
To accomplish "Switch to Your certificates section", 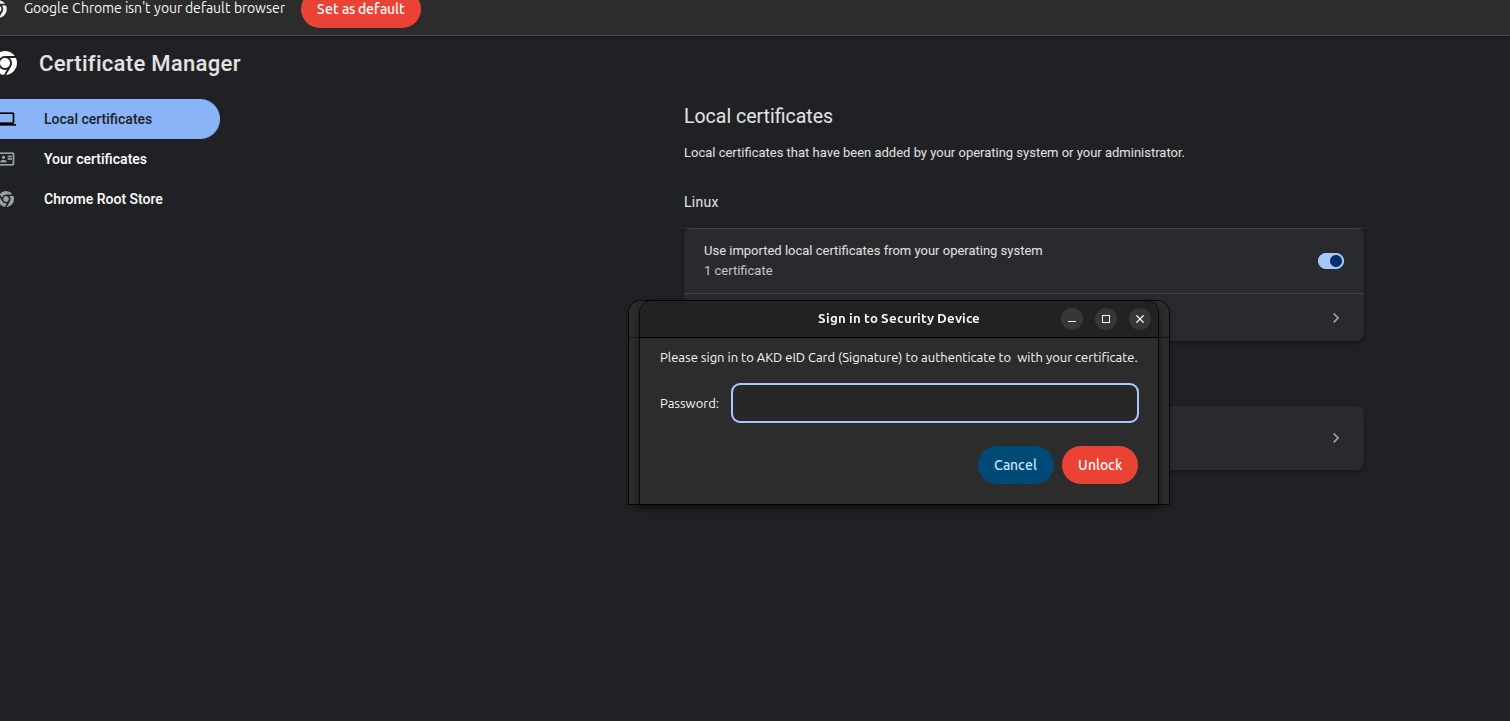I will [x=95, y=159].
